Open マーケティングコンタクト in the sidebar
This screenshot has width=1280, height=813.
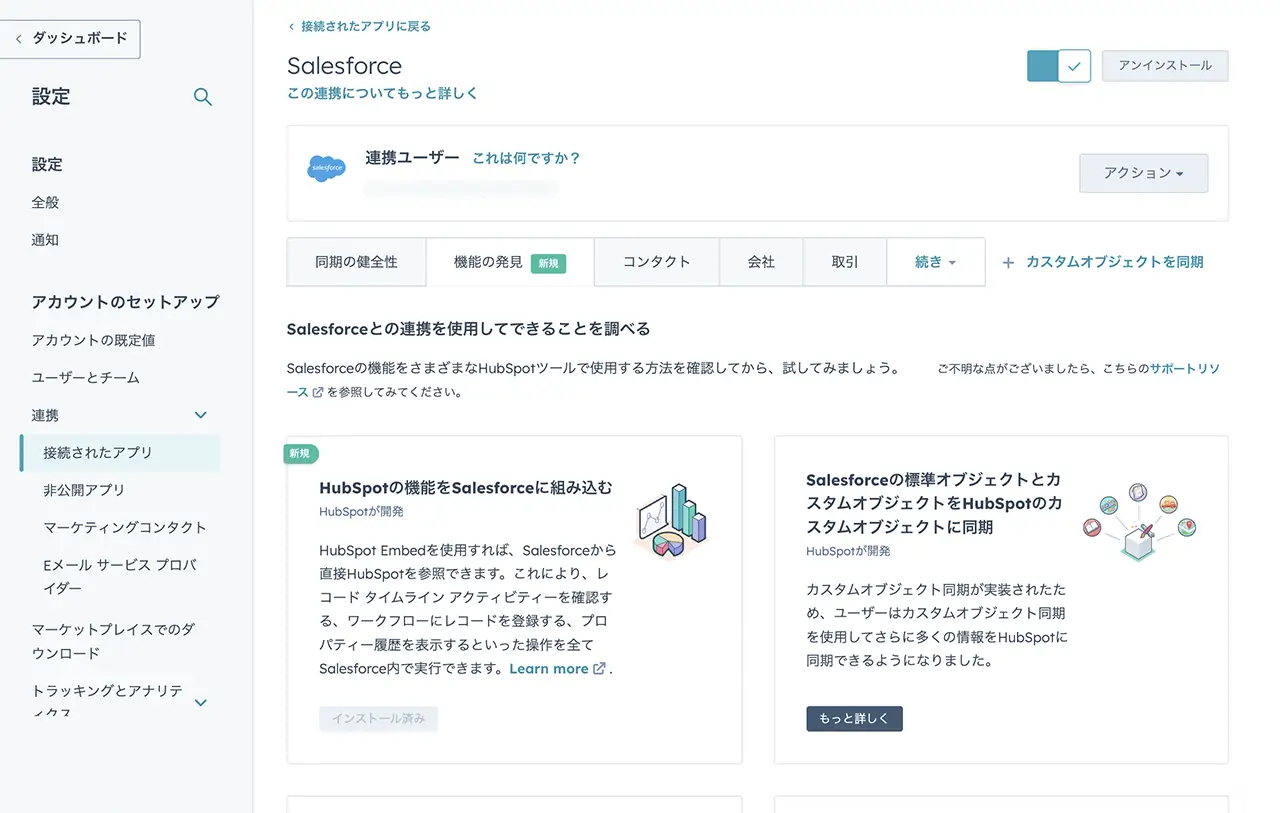click(x=125, y=528)
